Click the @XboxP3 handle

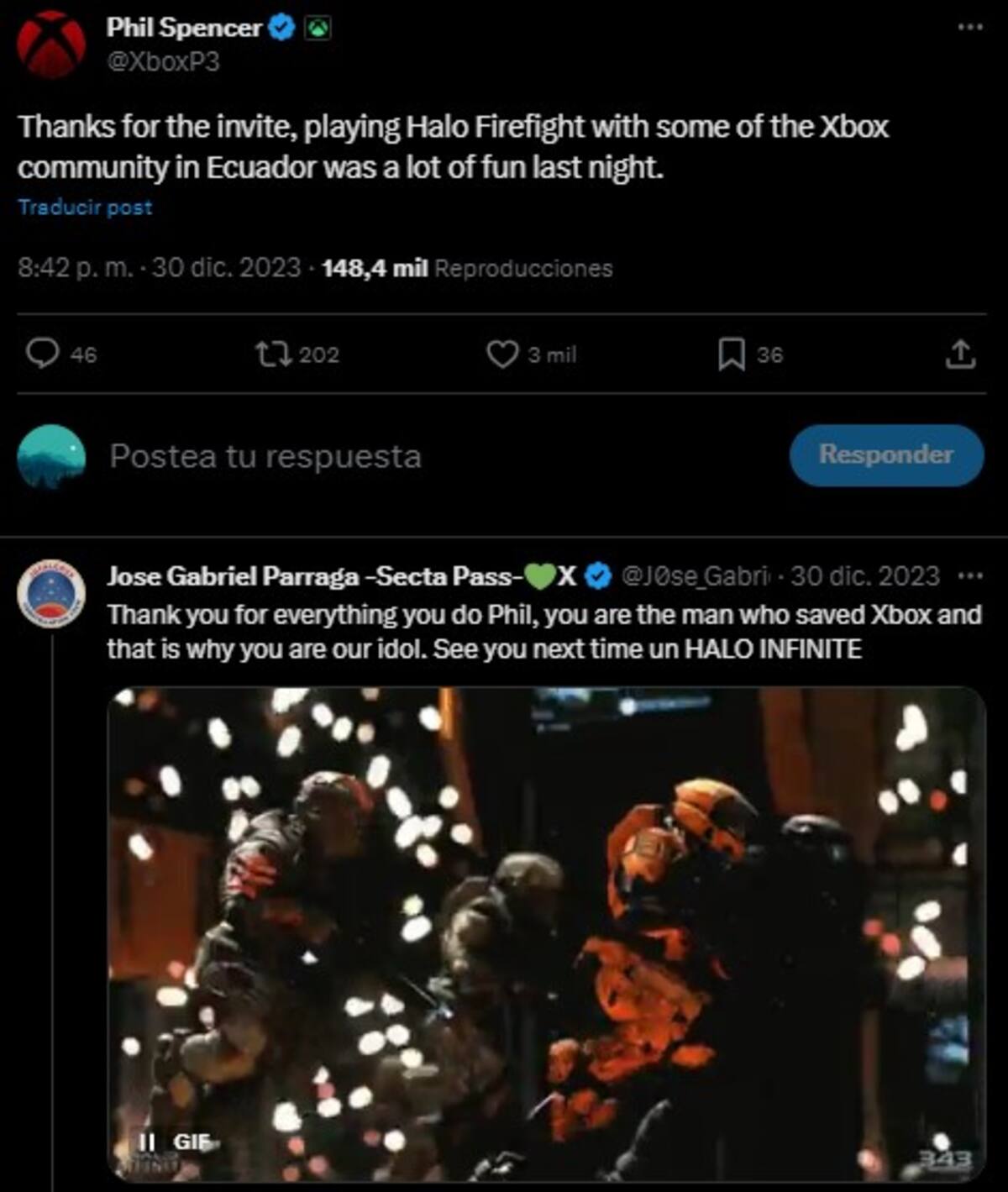coord(163,62)
